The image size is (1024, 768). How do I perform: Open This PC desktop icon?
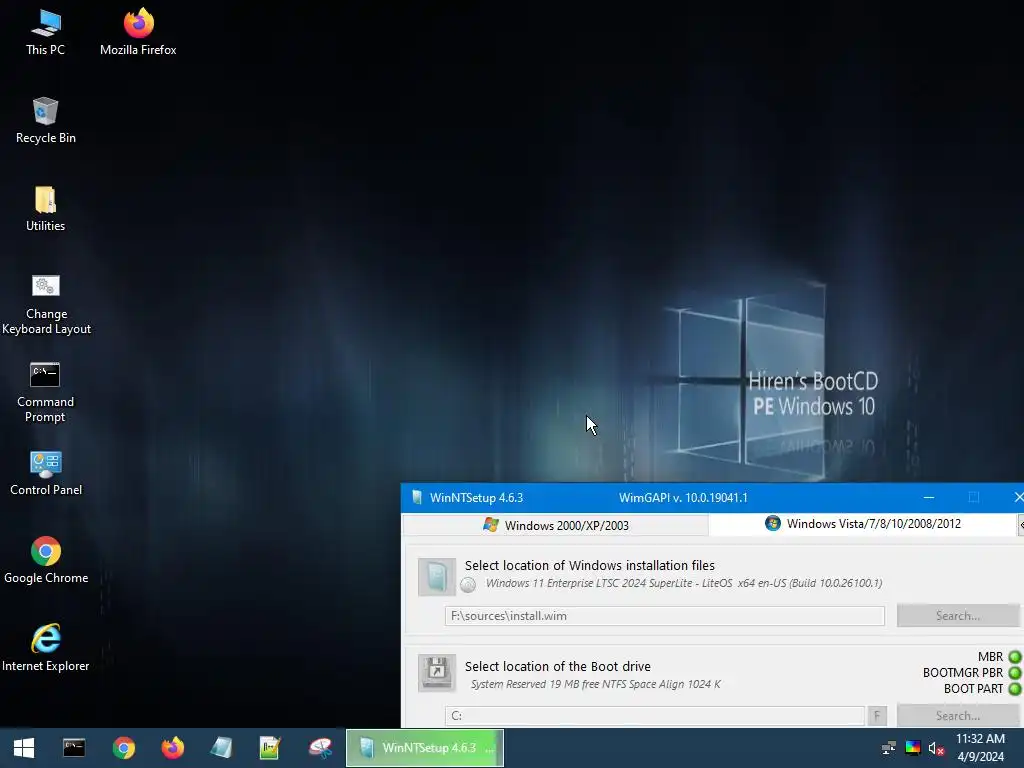tap(45, 32)
